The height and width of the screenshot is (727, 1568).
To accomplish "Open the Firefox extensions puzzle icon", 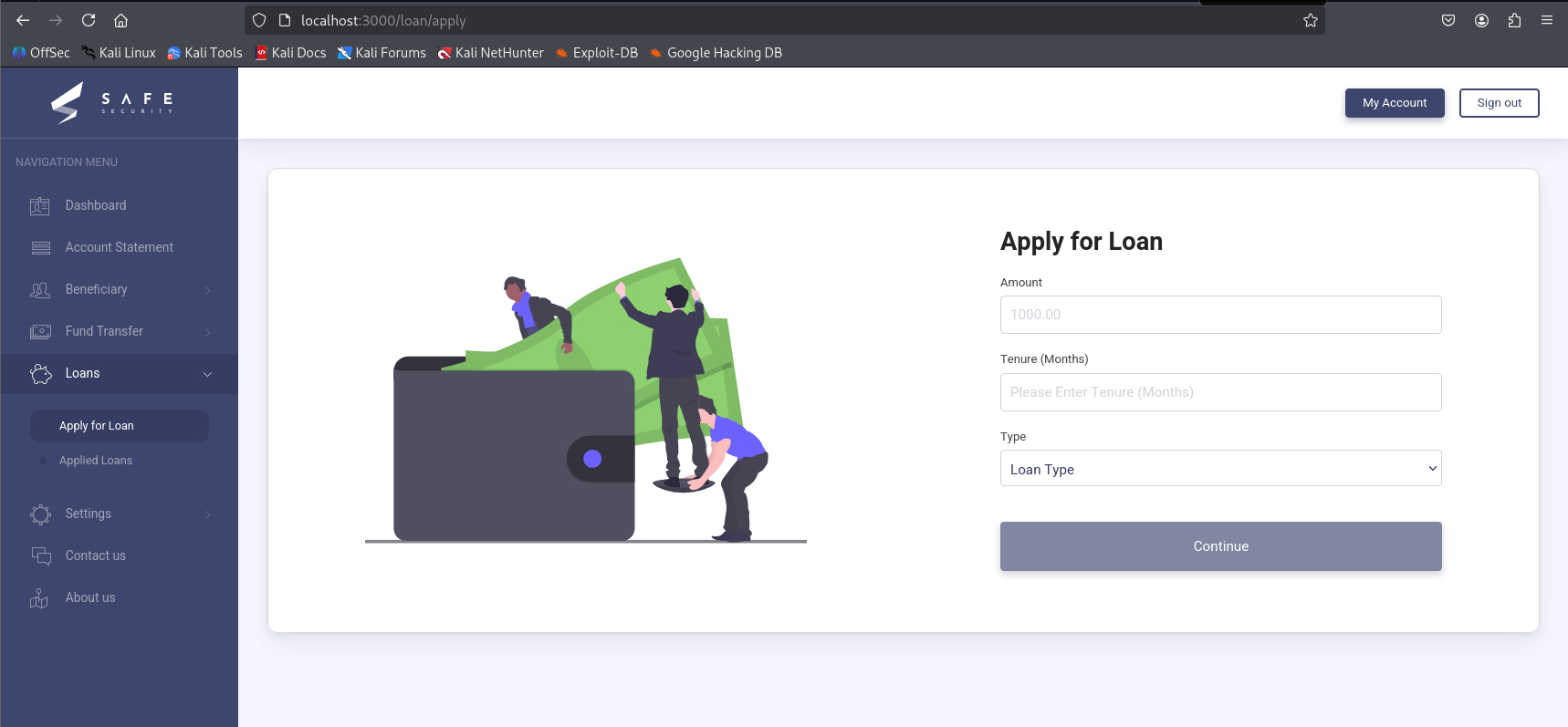I will pos(1514,20).
